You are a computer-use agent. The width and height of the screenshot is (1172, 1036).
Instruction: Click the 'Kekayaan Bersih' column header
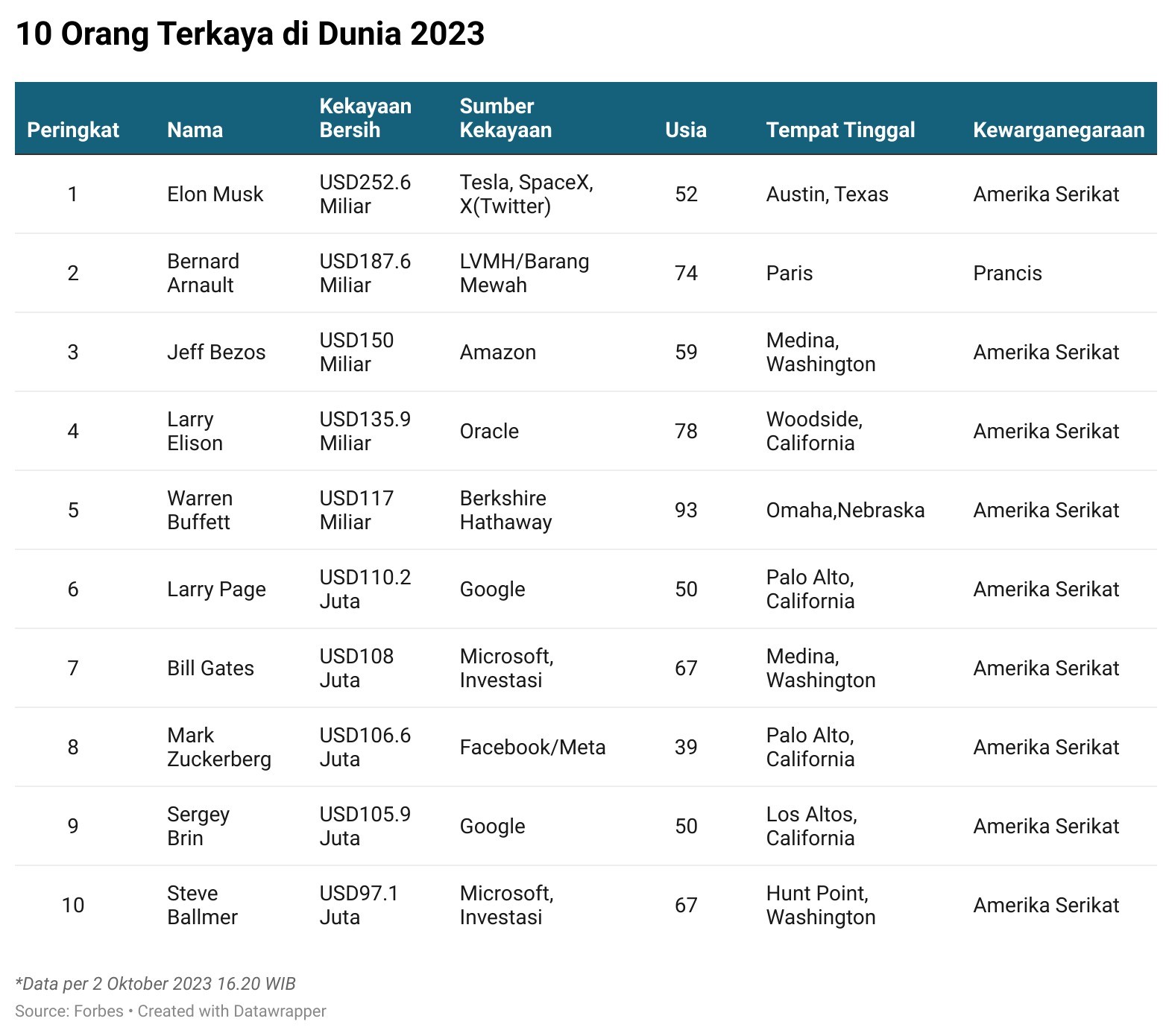tap(365, 118)
